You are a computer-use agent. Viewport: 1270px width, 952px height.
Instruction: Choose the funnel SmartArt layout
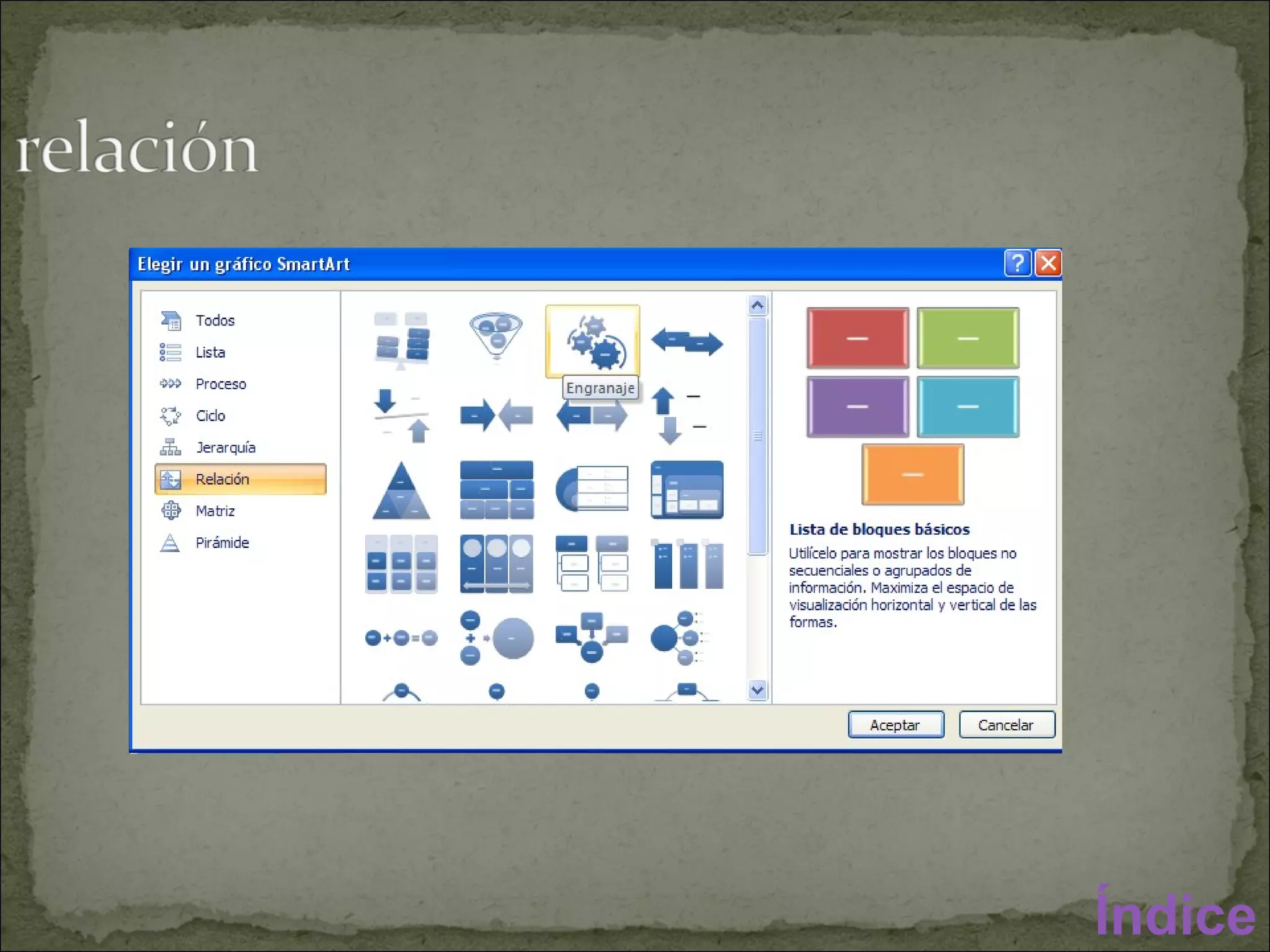496,338
